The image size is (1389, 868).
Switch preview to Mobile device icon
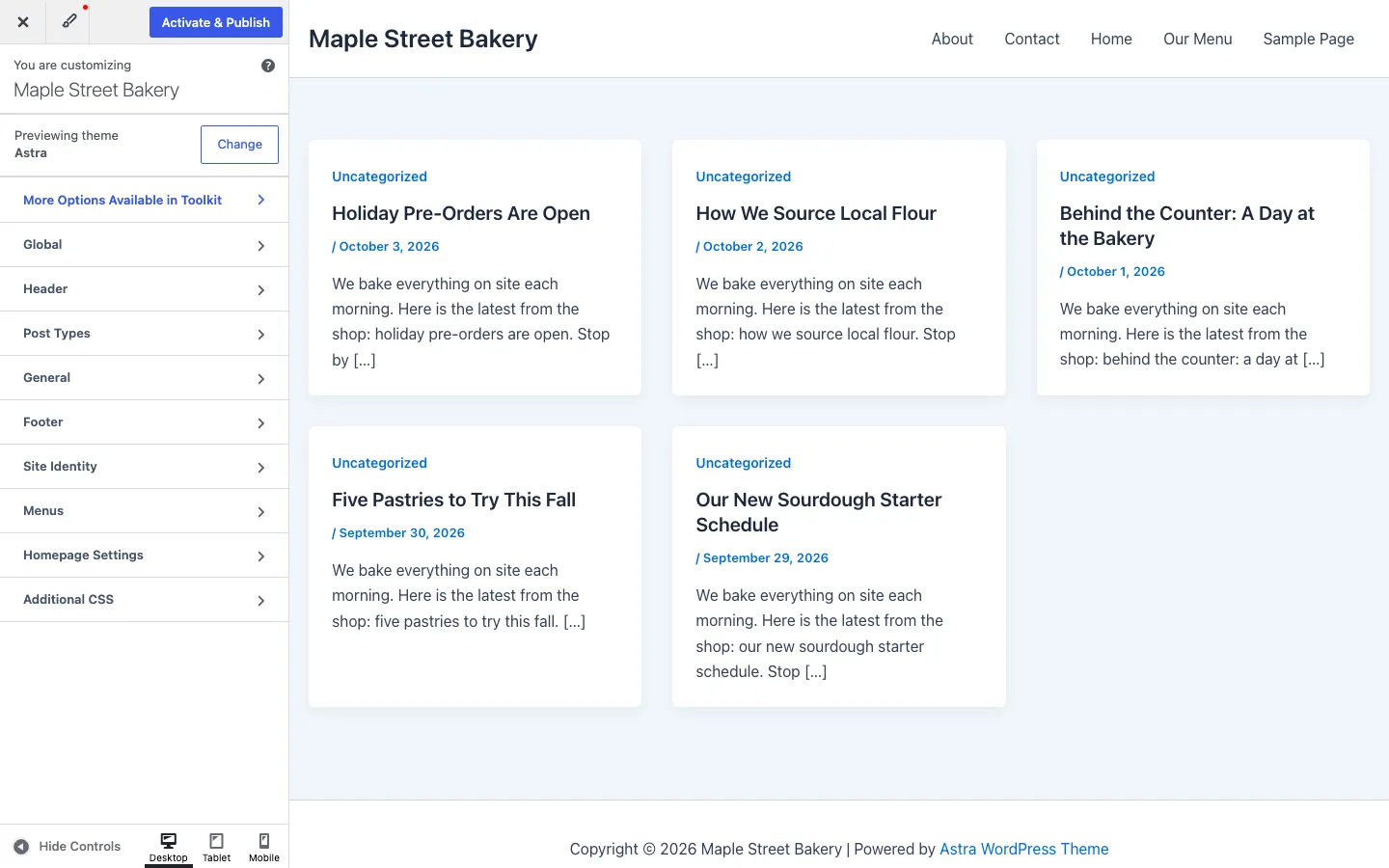point(264,847)
